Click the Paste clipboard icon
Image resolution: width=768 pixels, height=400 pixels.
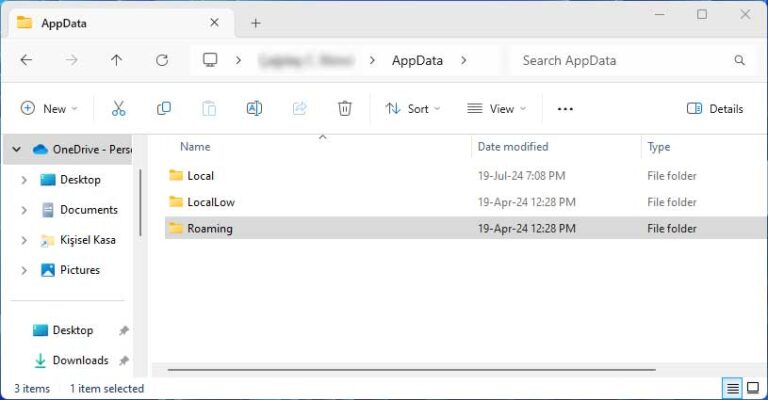tap(209, 108)
